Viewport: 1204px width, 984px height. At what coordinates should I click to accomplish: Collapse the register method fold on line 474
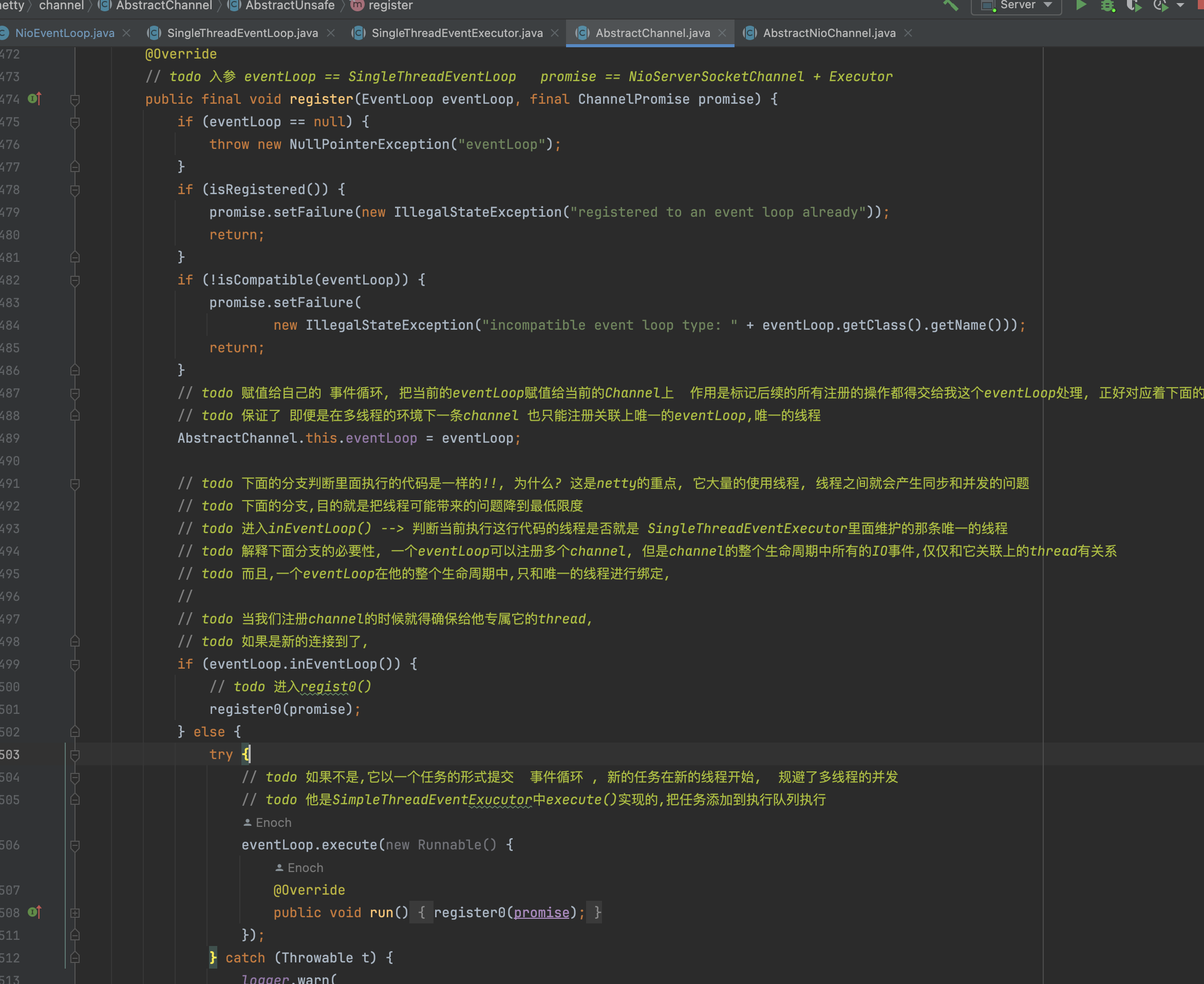75,100
